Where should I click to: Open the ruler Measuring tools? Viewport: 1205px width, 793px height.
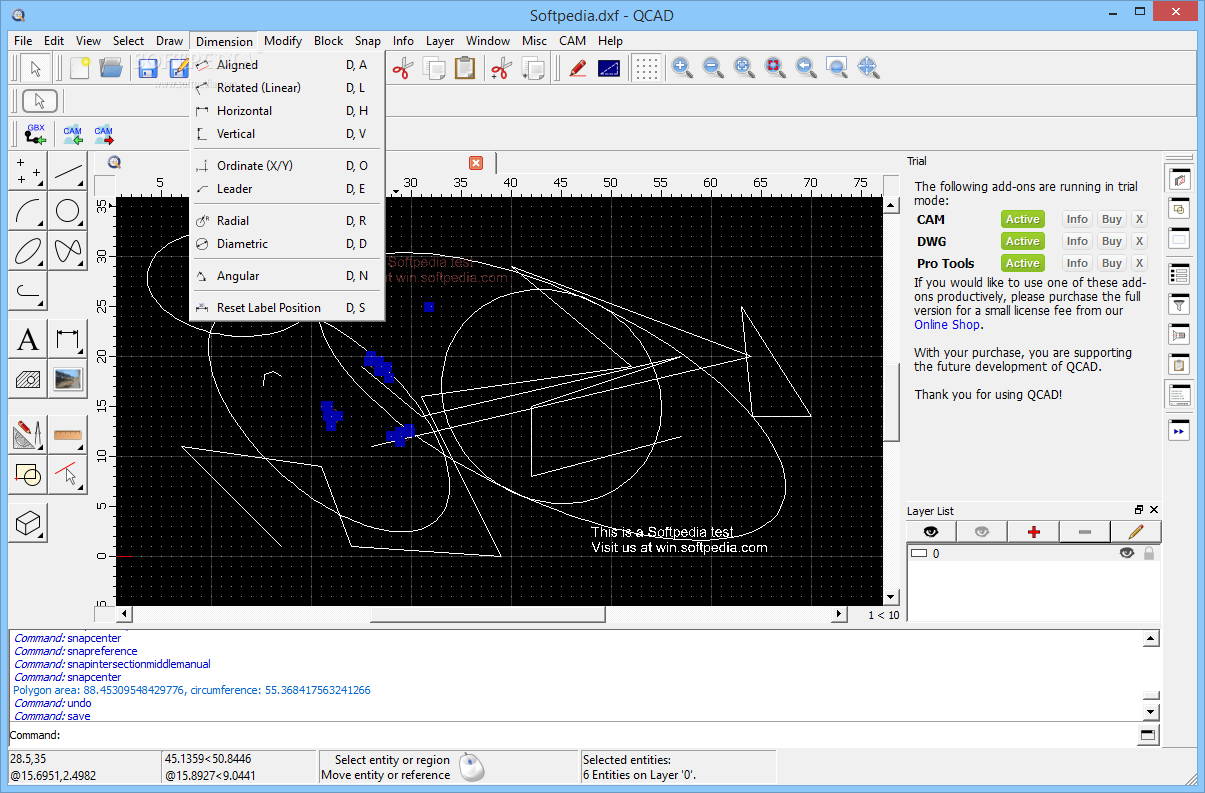point(68,435)
